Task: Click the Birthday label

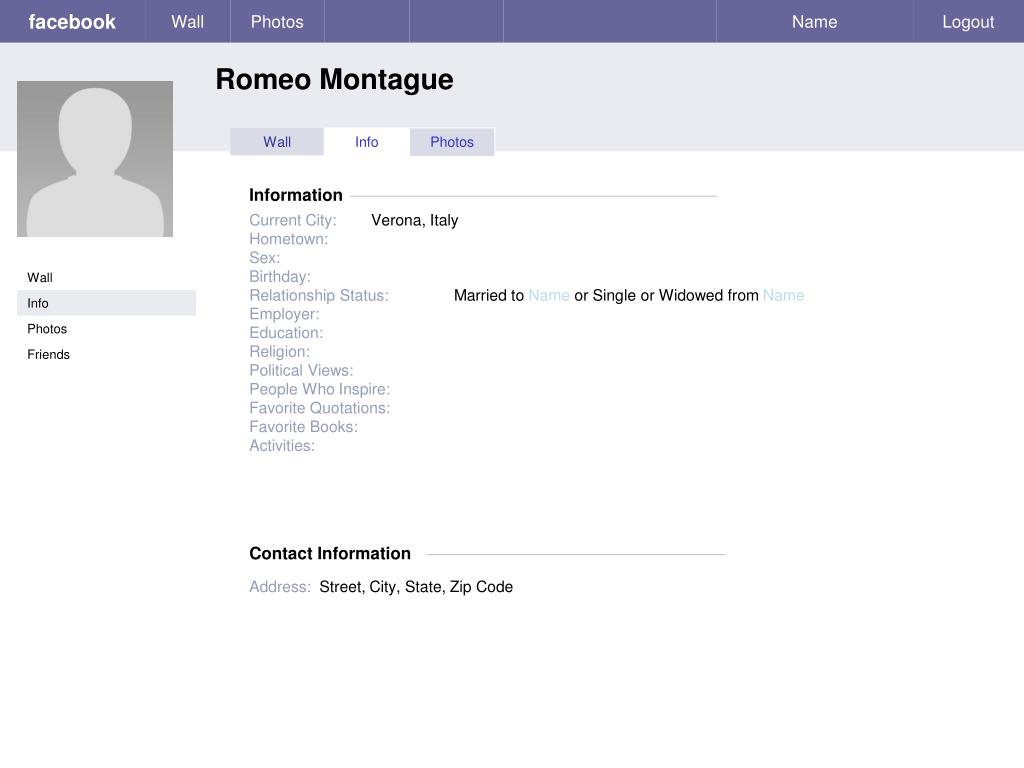Action: 280,277
